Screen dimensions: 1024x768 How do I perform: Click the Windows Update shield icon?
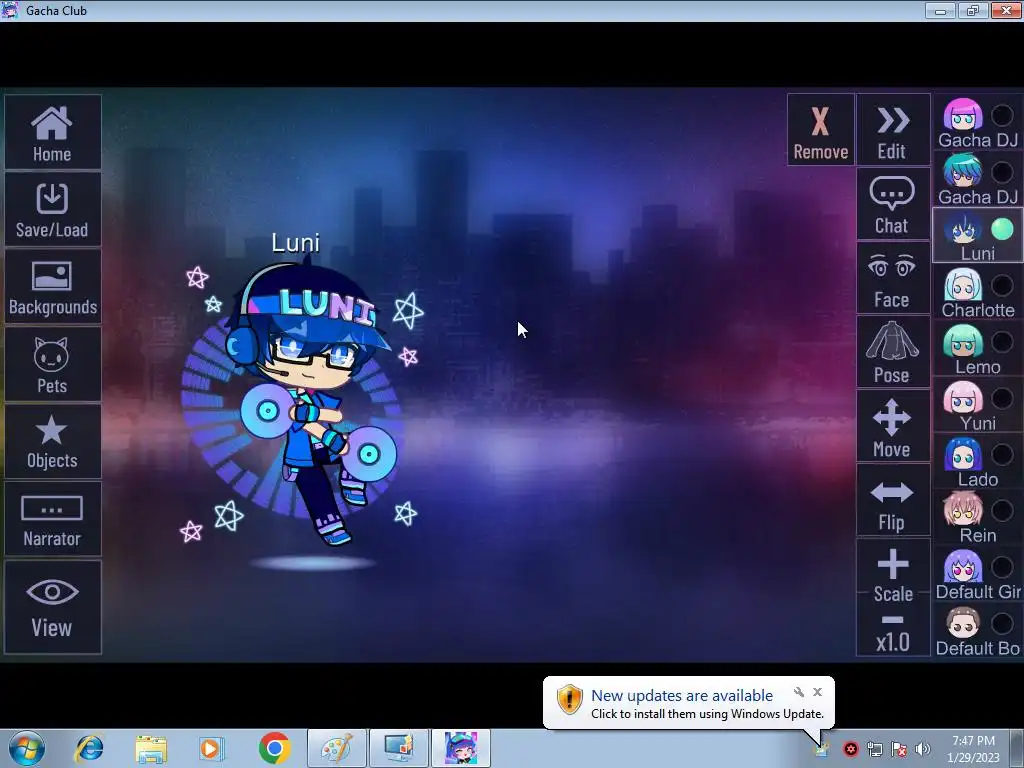[x=569, y=699]
